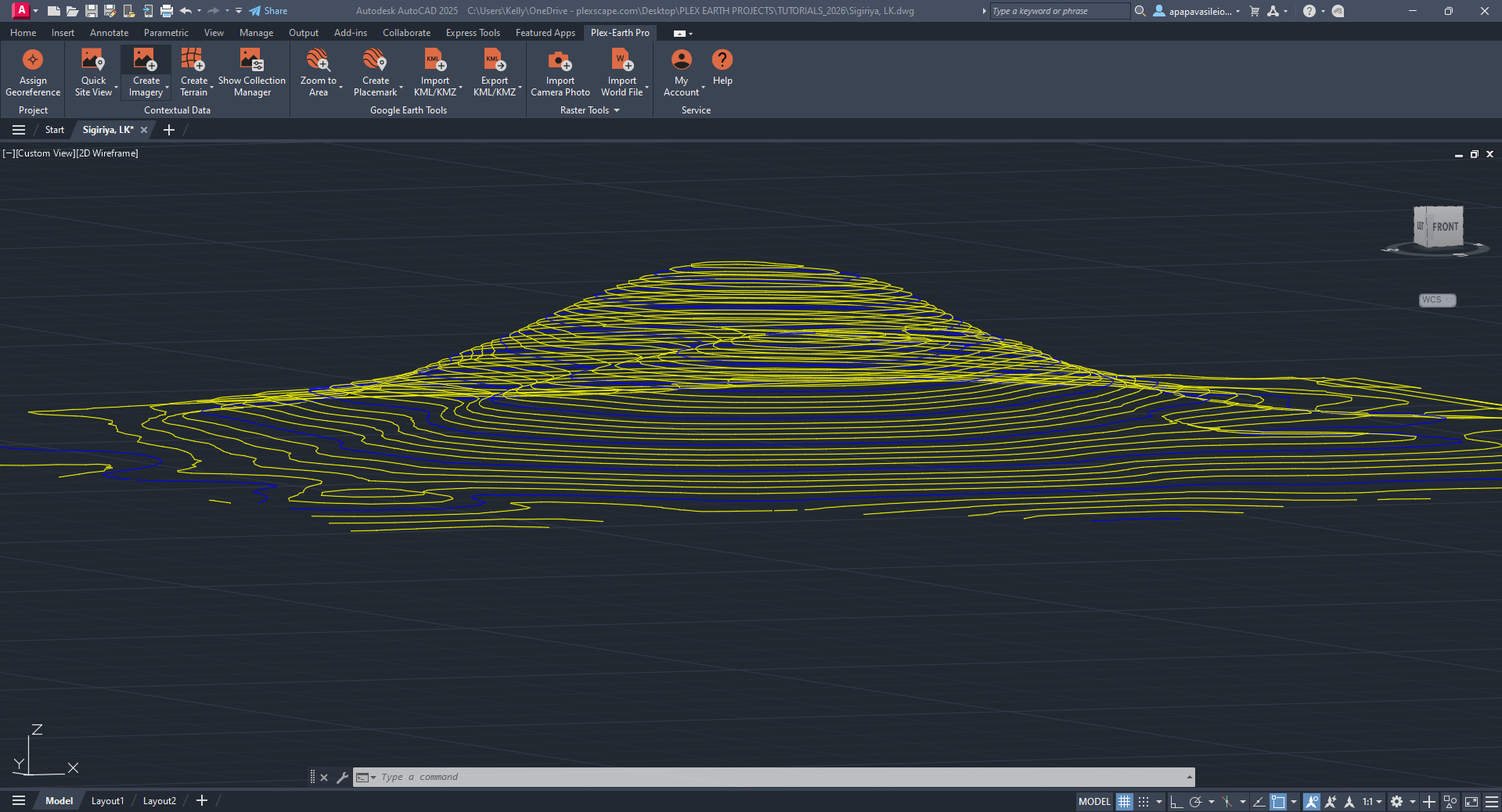Toggle snap mode dotted grid icon
This screenshot has width=1502, height=812.
(1144, 802)
